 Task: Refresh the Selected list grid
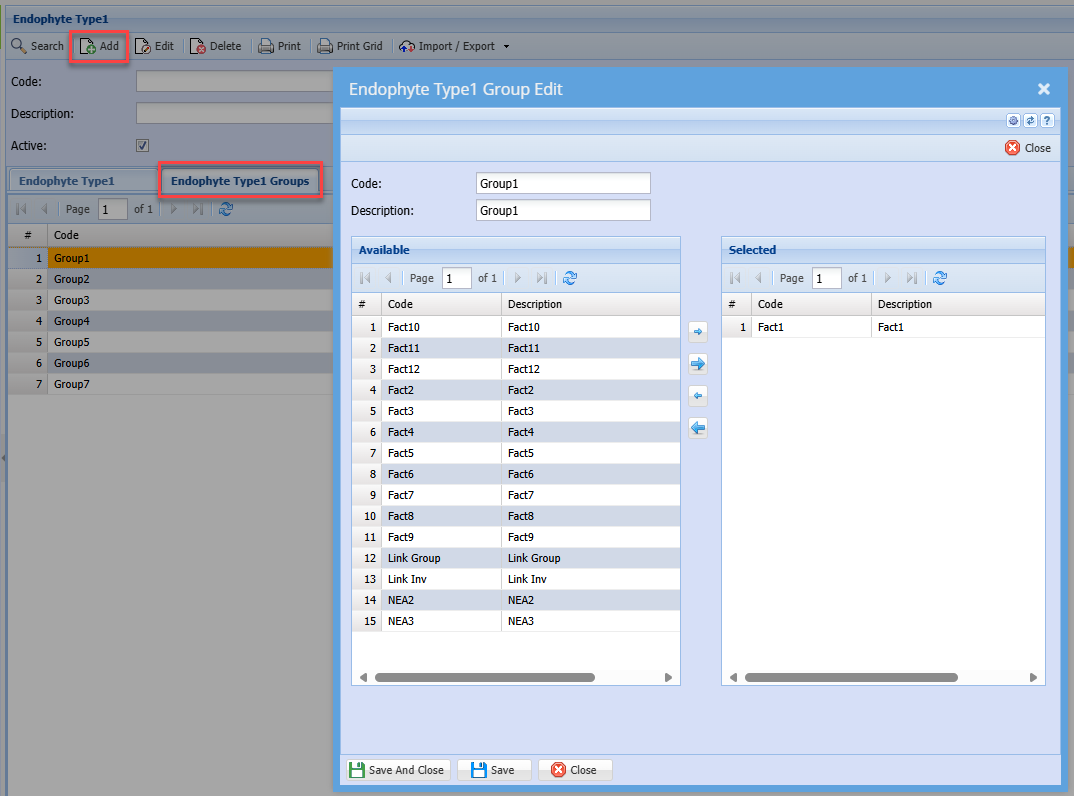tap(940, 278)
